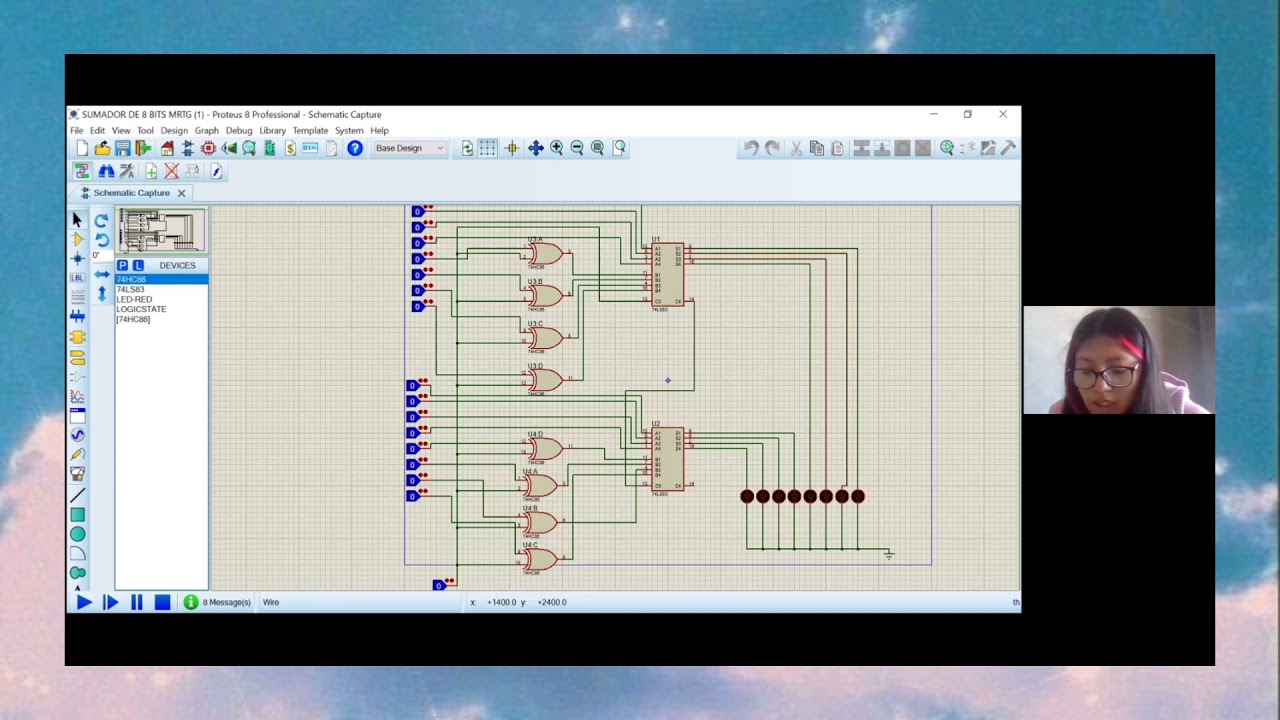1280x720 pixels.
Task: Select the 2D Graphics Line tool
Action: [77, 495]
